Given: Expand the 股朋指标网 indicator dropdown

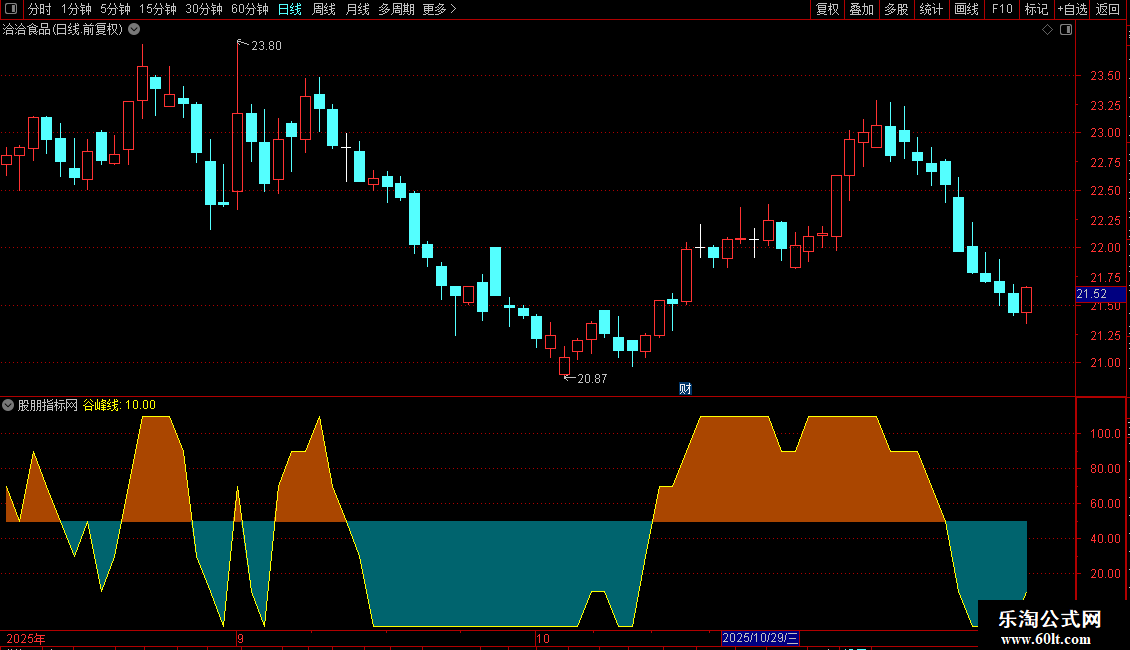Looking at the screenshot, I should pos(8,405).
